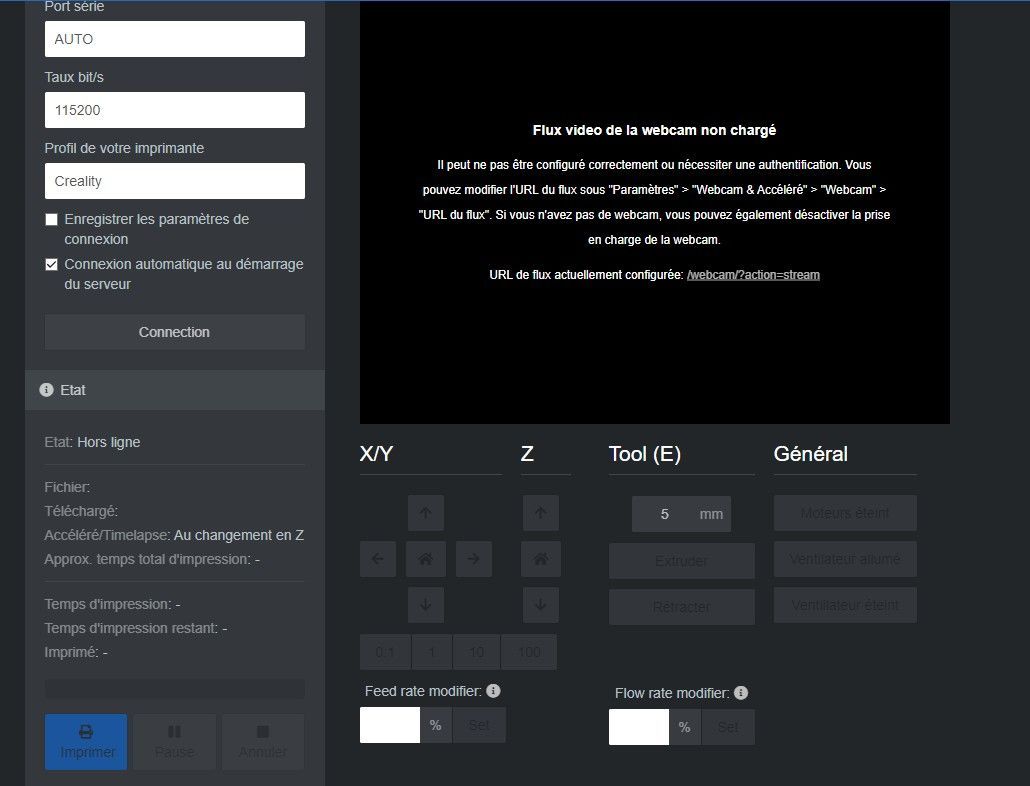Click the Imprimer print button
1030x786 pixels.
coord(86,742)
